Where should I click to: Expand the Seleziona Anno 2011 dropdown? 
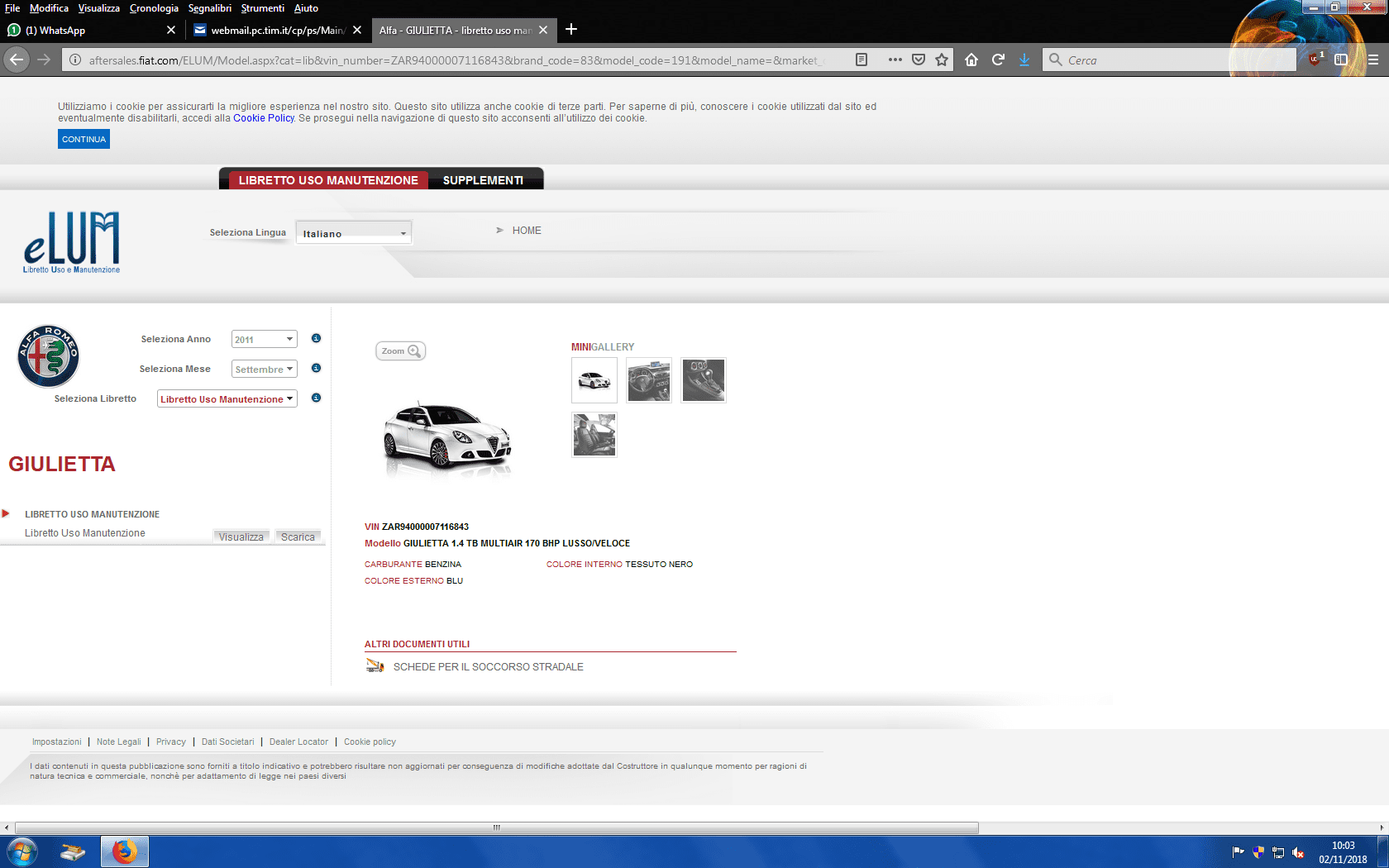click(264, 340)
